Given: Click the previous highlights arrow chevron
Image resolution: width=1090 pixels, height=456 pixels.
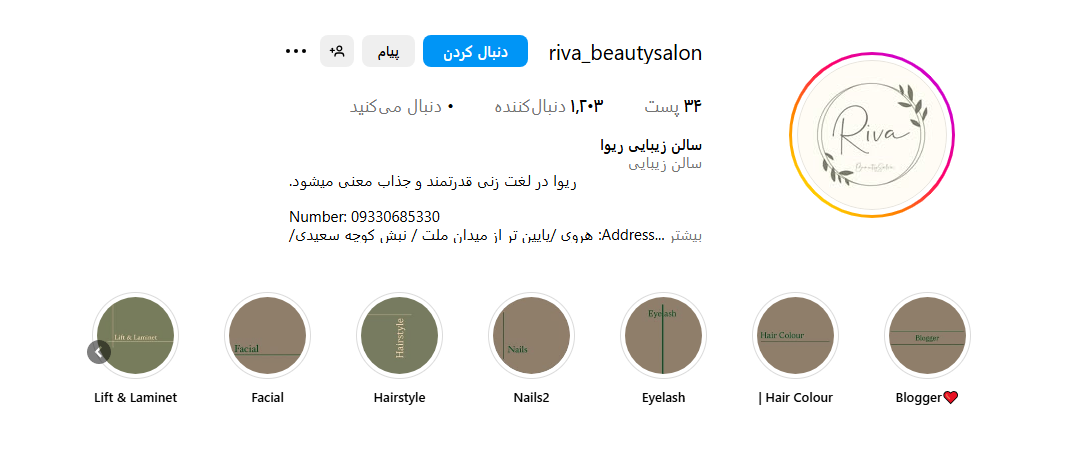Looking at the screenshot, I should click(x=99, y=352).
